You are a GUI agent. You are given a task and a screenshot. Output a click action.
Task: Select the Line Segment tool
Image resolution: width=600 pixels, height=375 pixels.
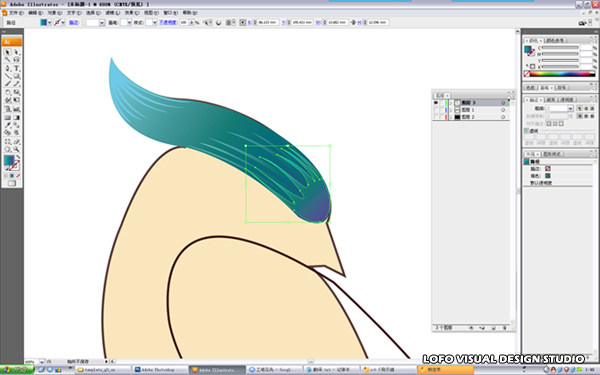click(7, 76)
